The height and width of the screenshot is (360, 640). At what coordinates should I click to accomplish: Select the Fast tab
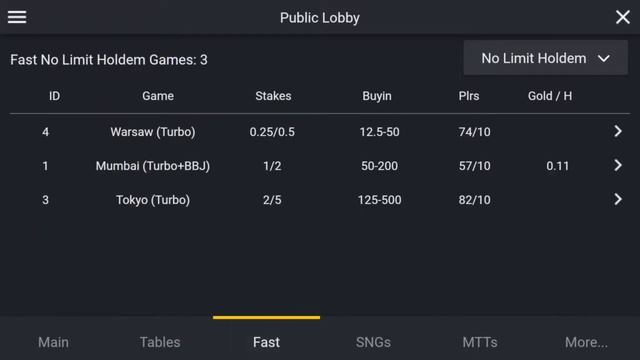coord(266,342)
